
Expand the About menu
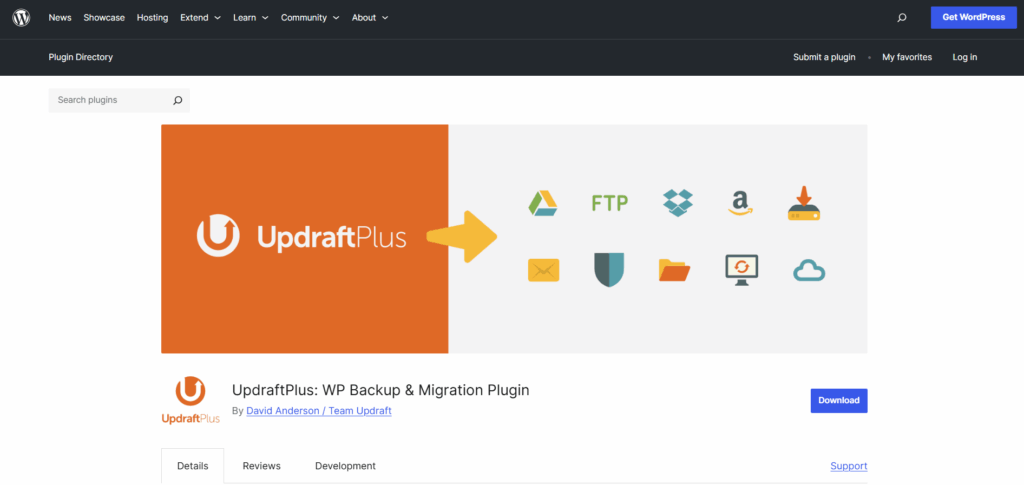click(370, 18)
